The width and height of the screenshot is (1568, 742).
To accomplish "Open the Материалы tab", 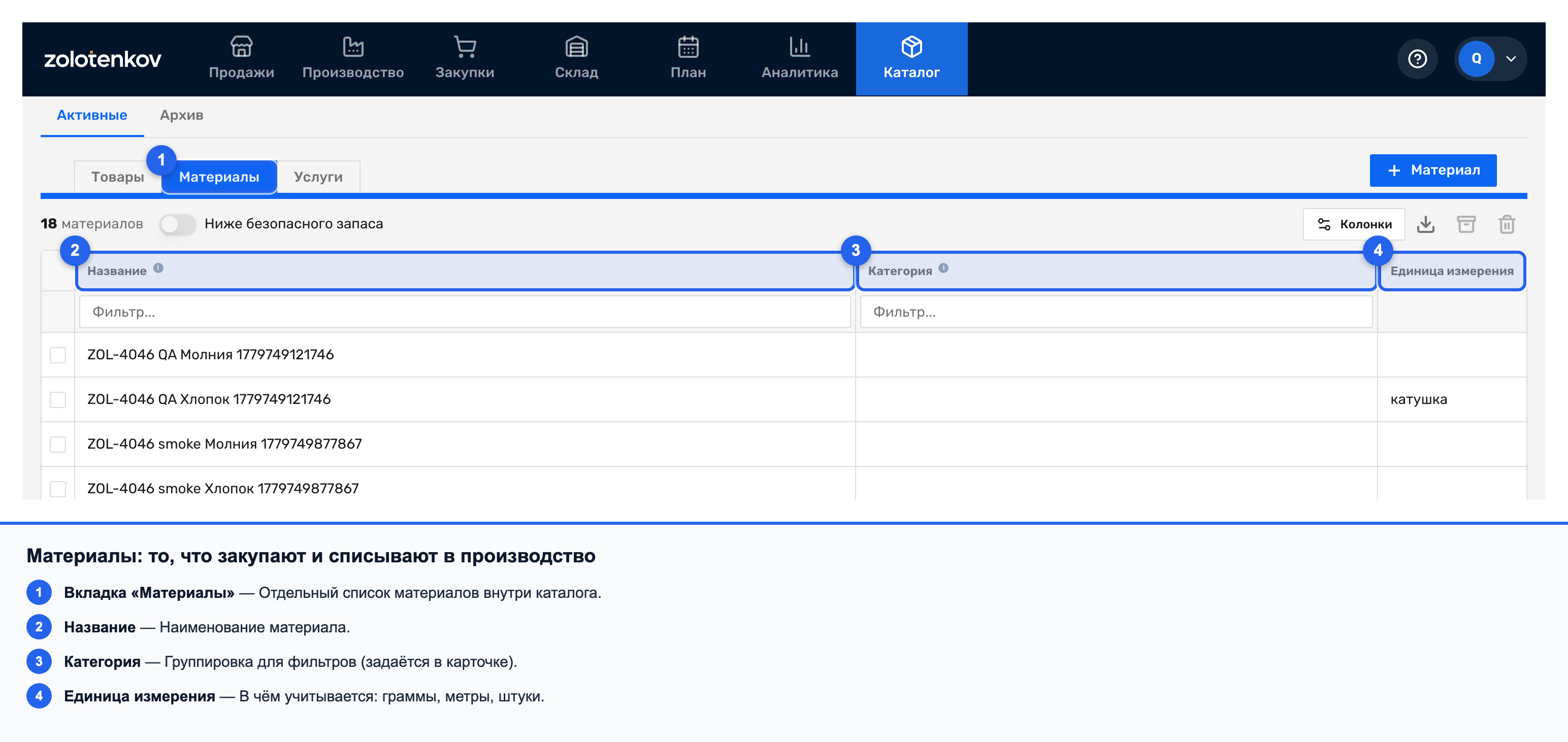I will [219, 177].
